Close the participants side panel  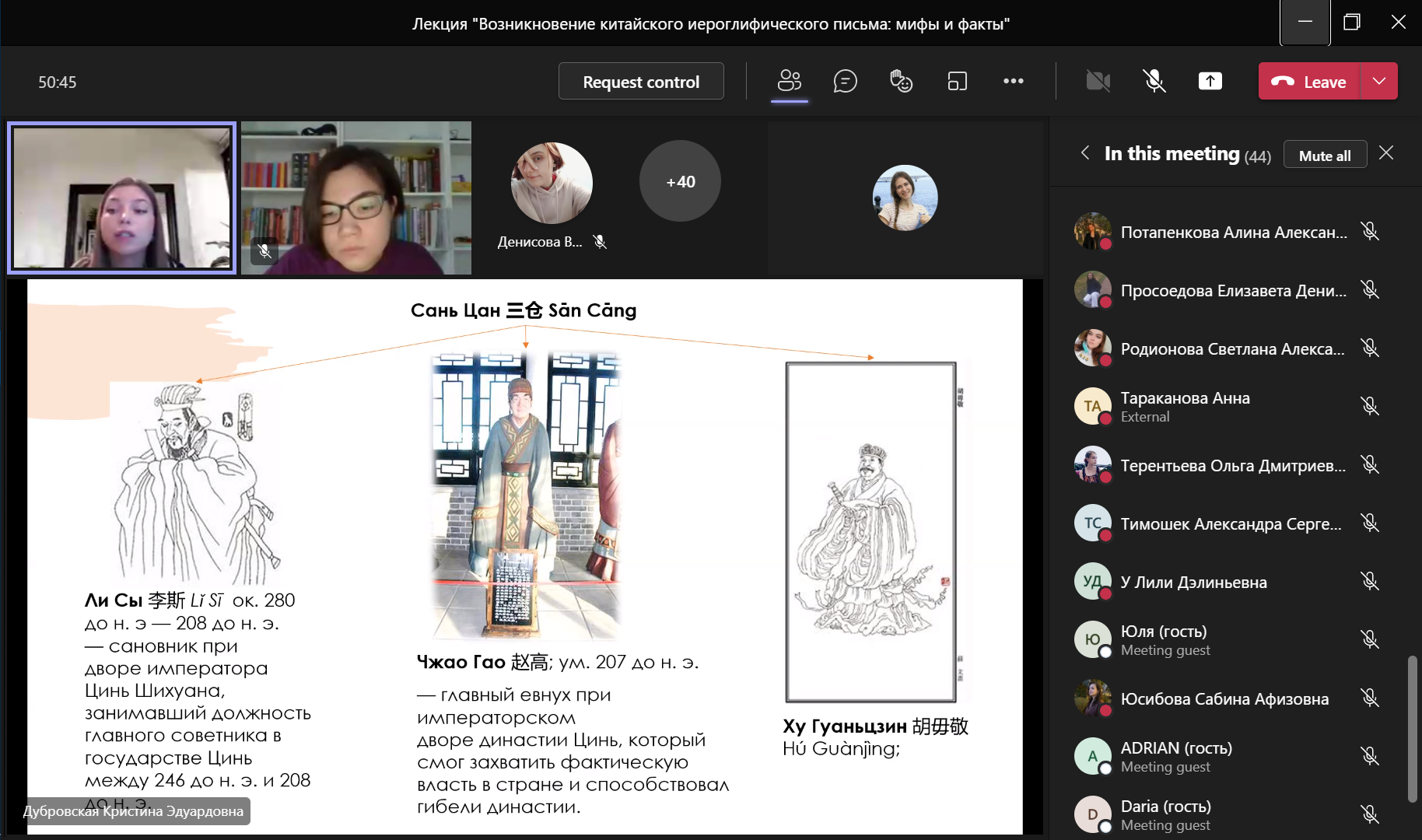(x=1386, y=153)
